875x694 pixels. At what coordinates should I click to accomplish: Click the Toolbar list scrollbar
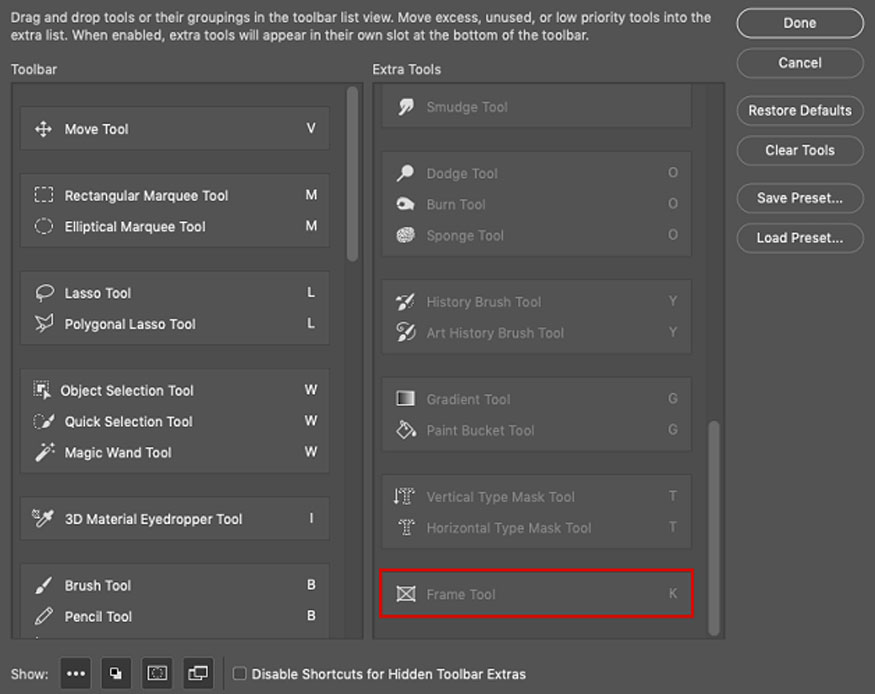352,175
